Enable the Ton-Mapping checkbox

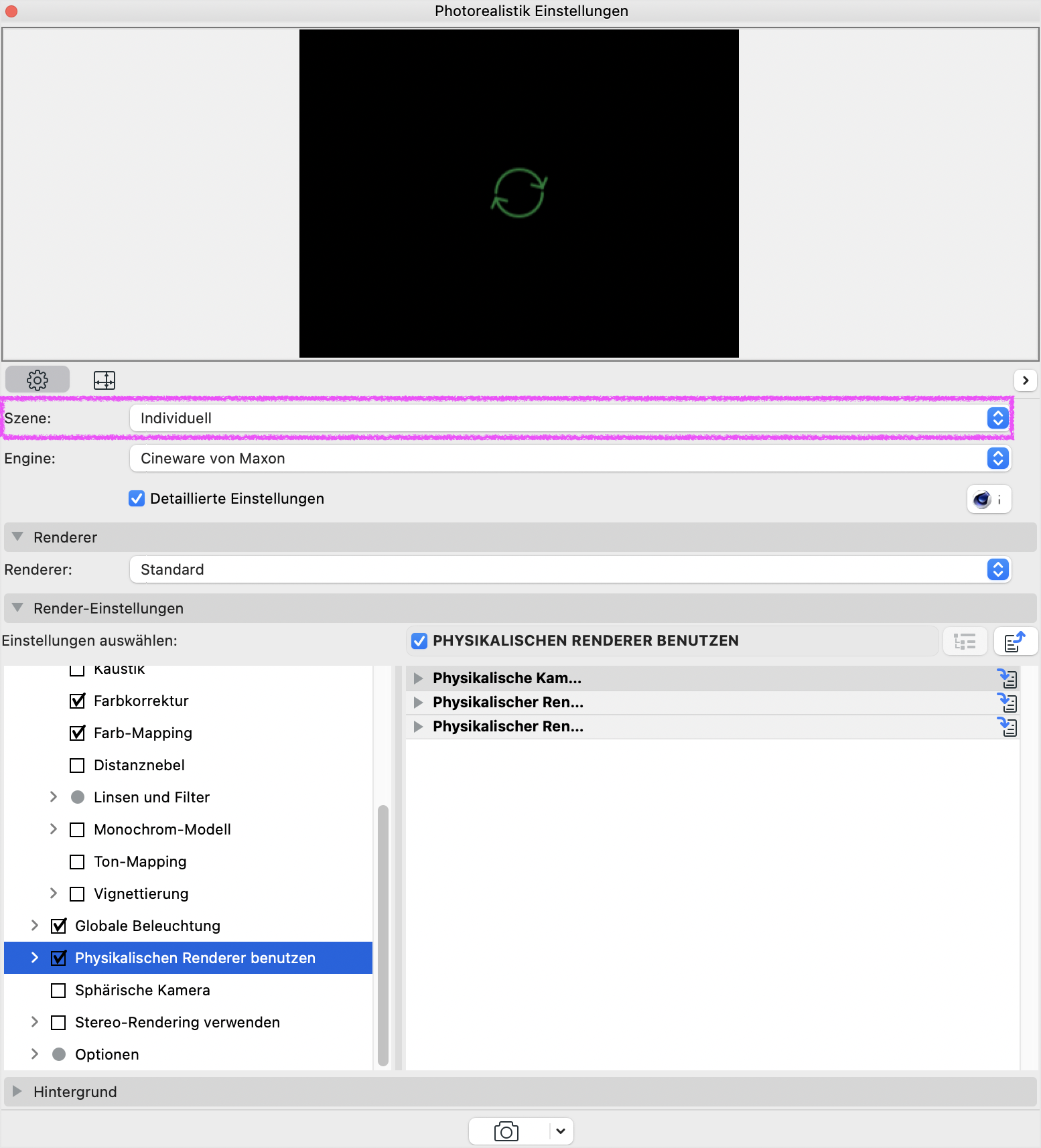[77, 861]
